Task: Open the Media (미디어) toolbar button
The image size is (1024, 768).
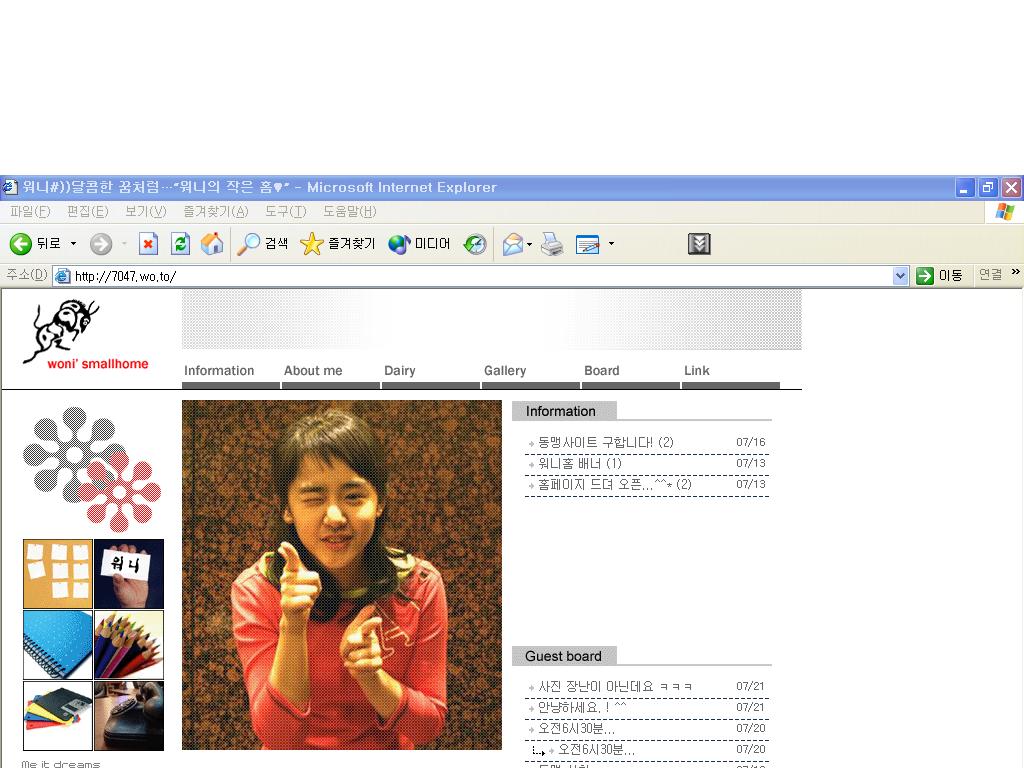Action: click(x=420, y=244)
